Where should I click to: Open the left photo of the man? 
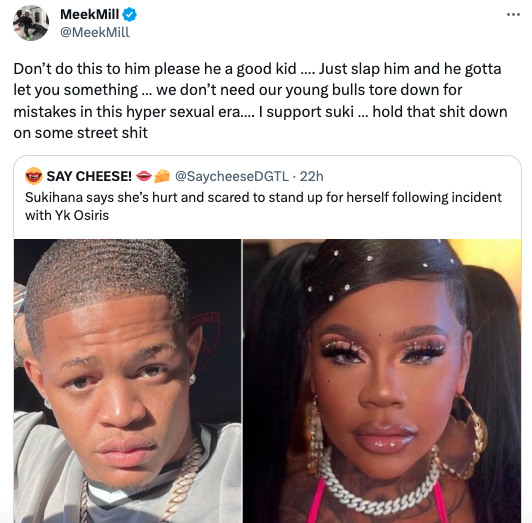click(128, 381)
